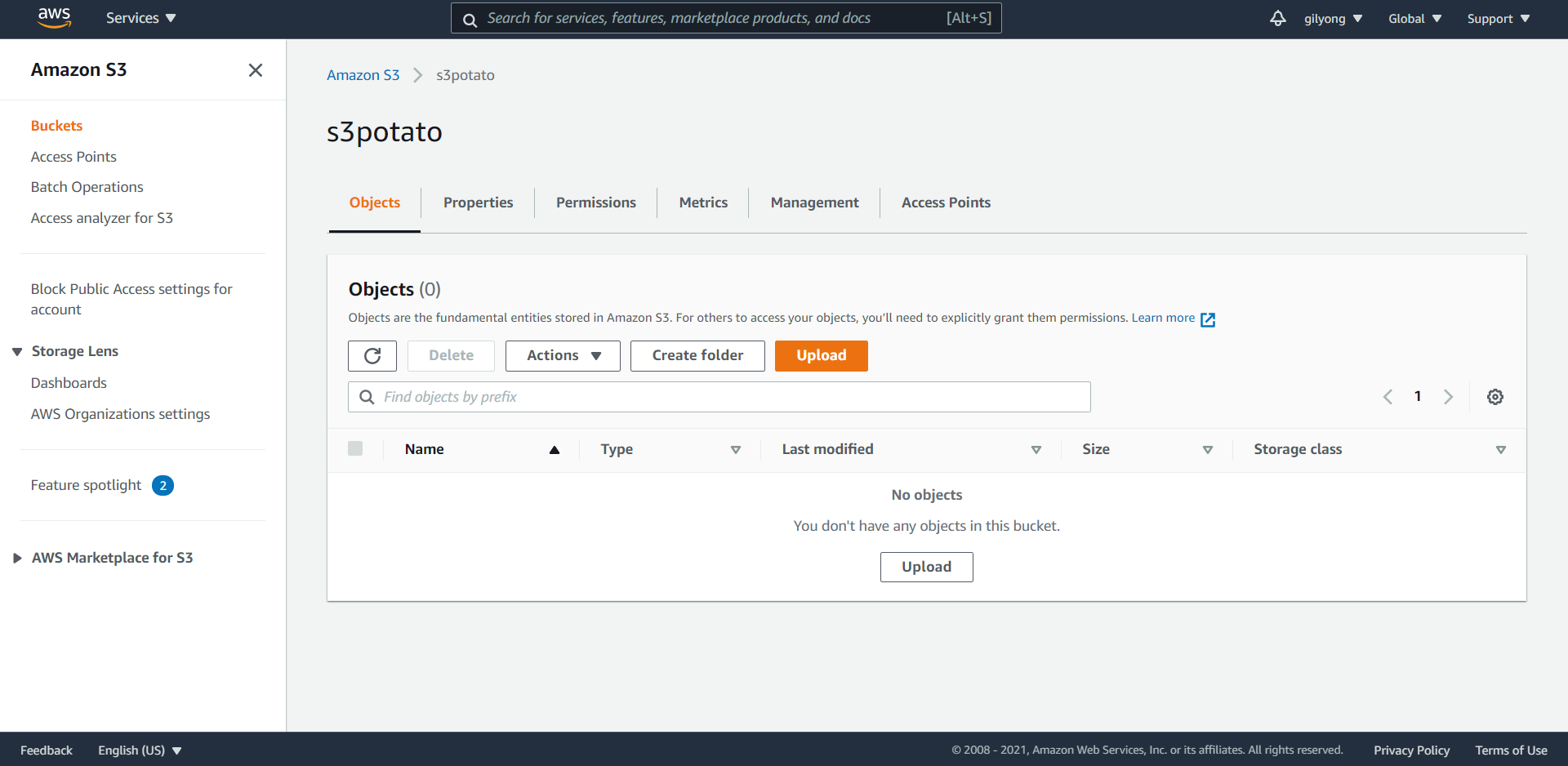Sort by Type column arrow
Image resolution: width=1568 pixels, height=766 pixels.
click(x=736, y=450)
